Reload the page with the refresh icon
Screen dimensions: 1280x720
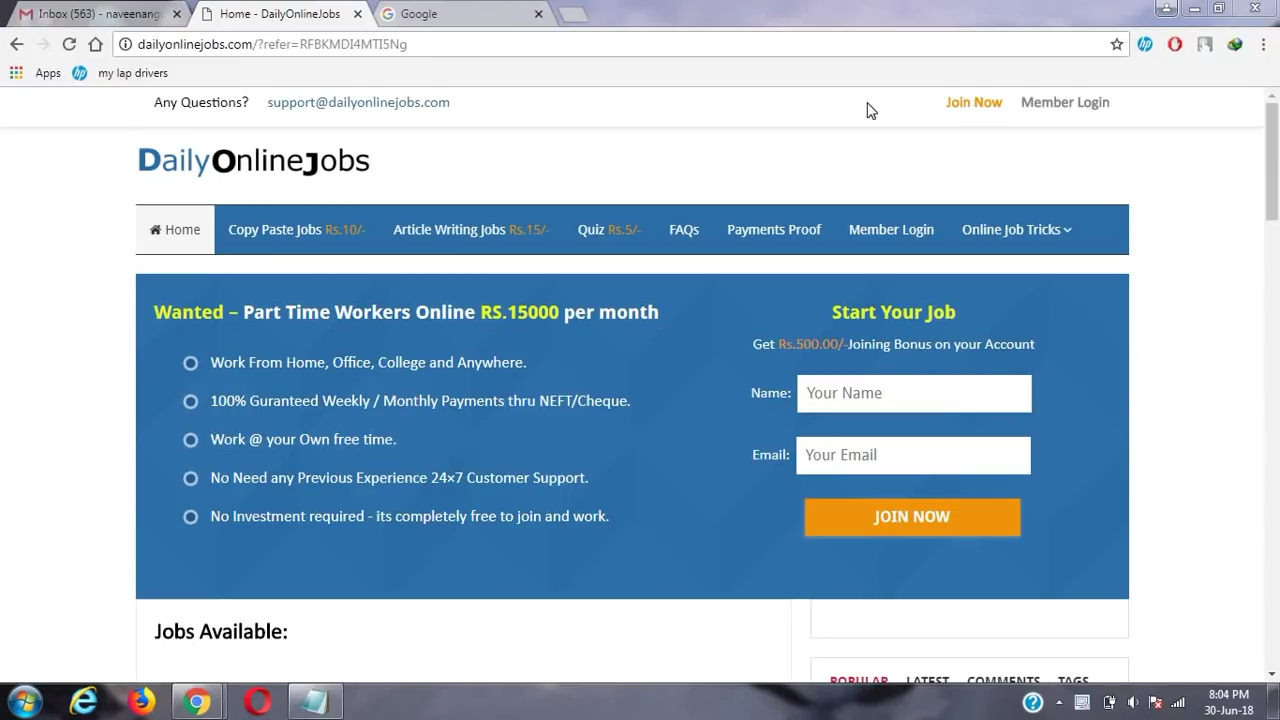tap(69, 44)
